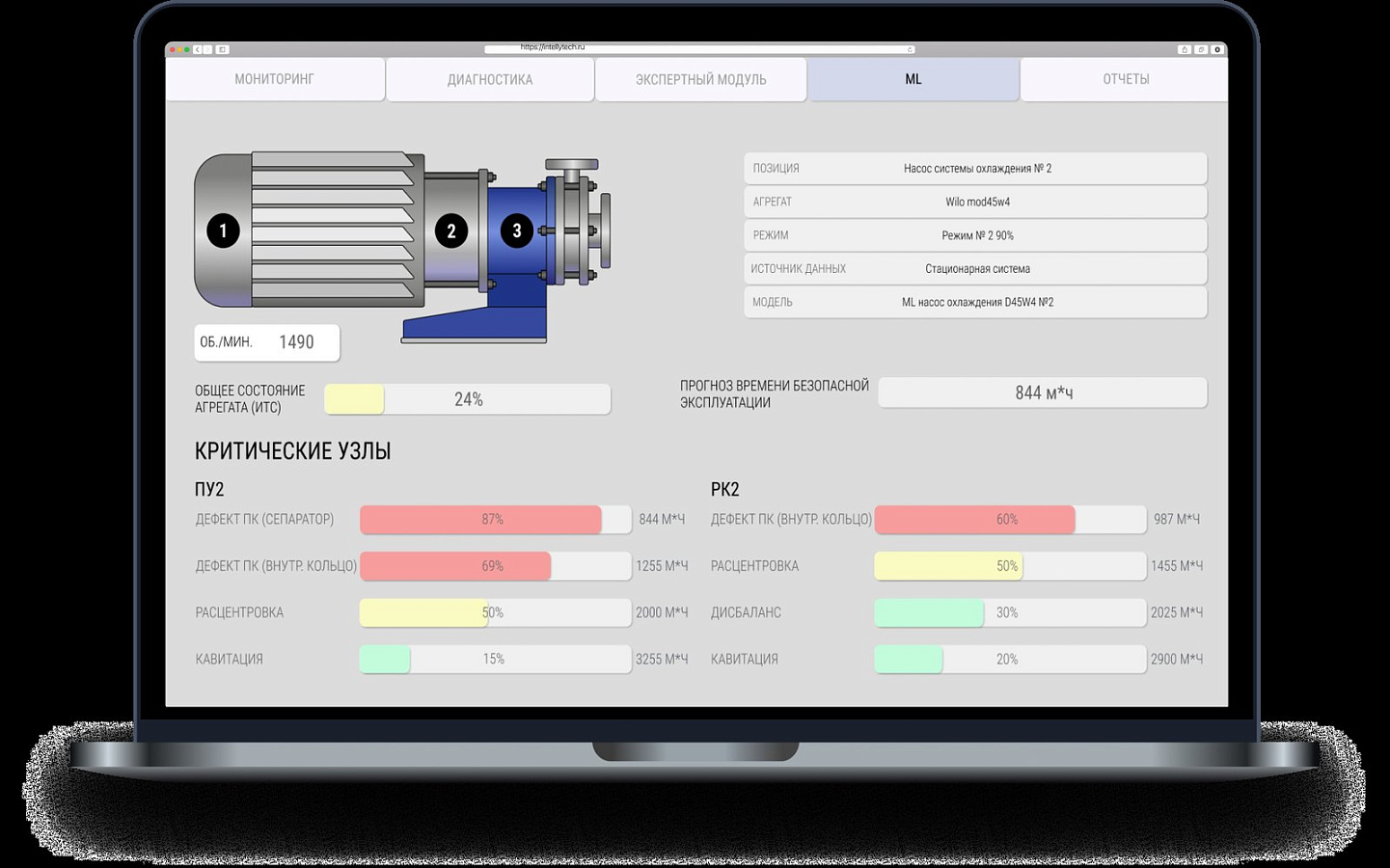Go to the ОТЧЕТЫ tab
The image size is (1390, 868).
1126,79
